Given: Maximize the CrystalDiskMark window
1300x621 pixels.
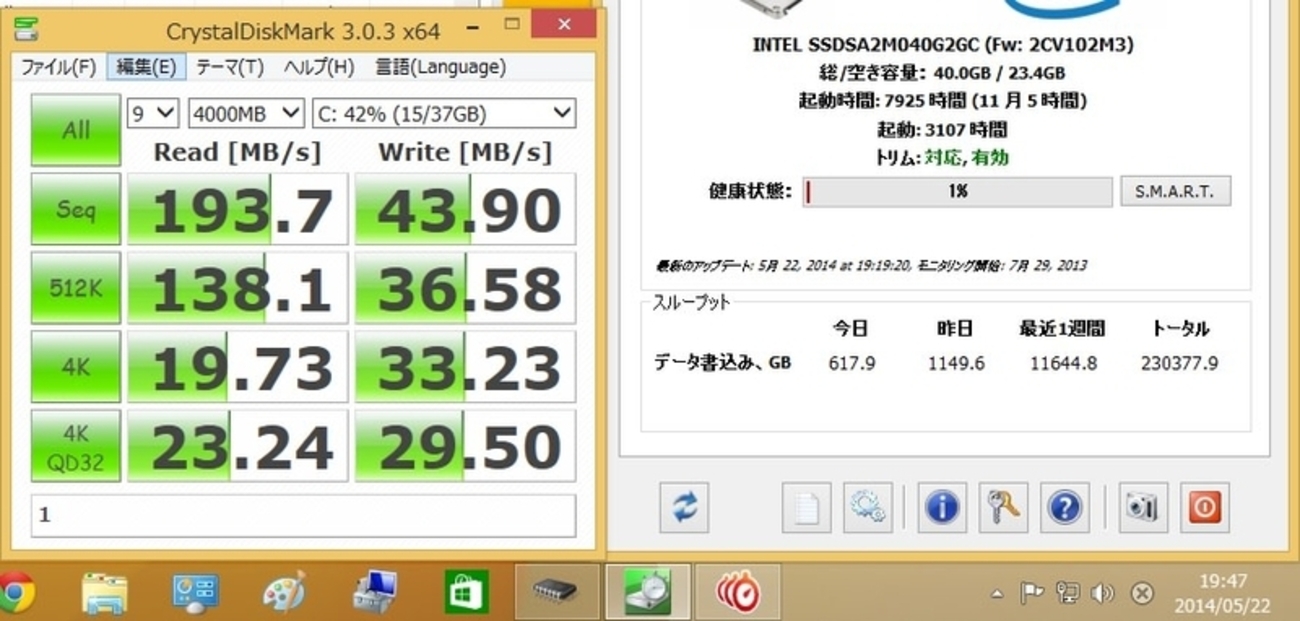Looking at the screenshot, I should click(x=511, y=24).
